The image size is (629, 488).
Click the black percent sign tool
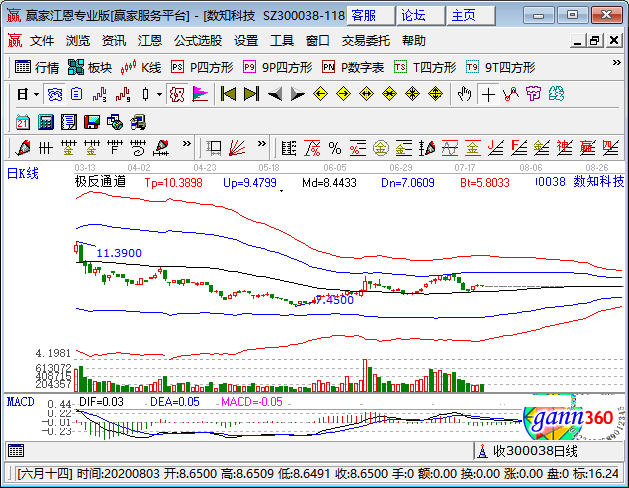[x=335, y=148]
